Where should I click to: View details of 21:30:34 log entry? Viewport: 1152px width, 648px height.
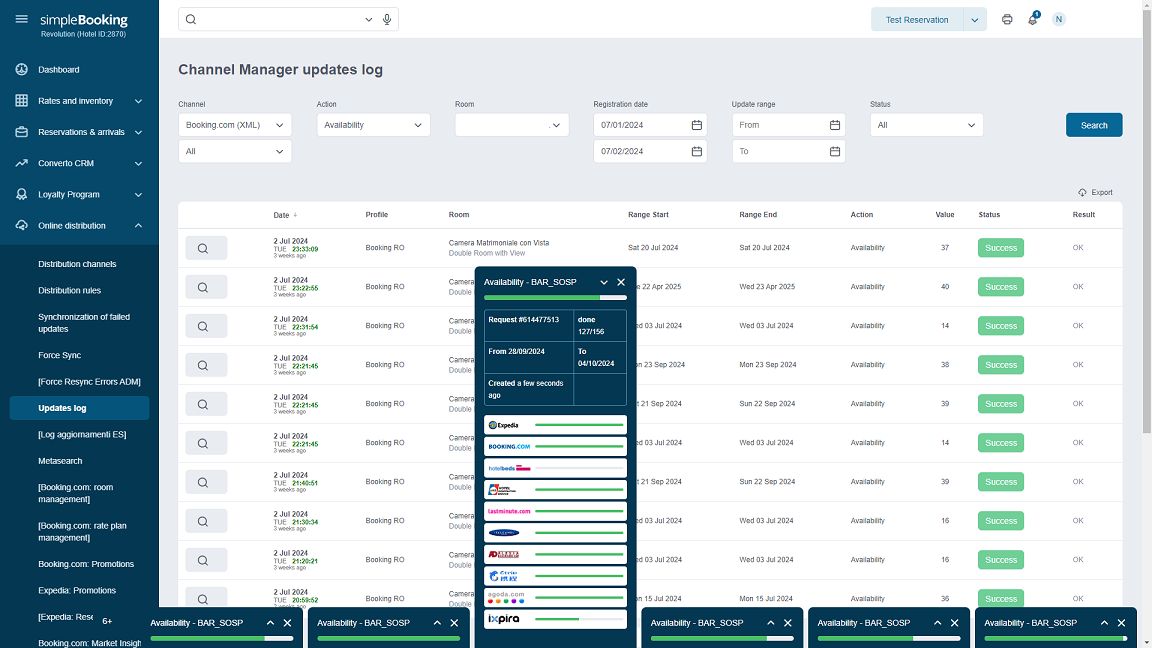click(206, 521)
